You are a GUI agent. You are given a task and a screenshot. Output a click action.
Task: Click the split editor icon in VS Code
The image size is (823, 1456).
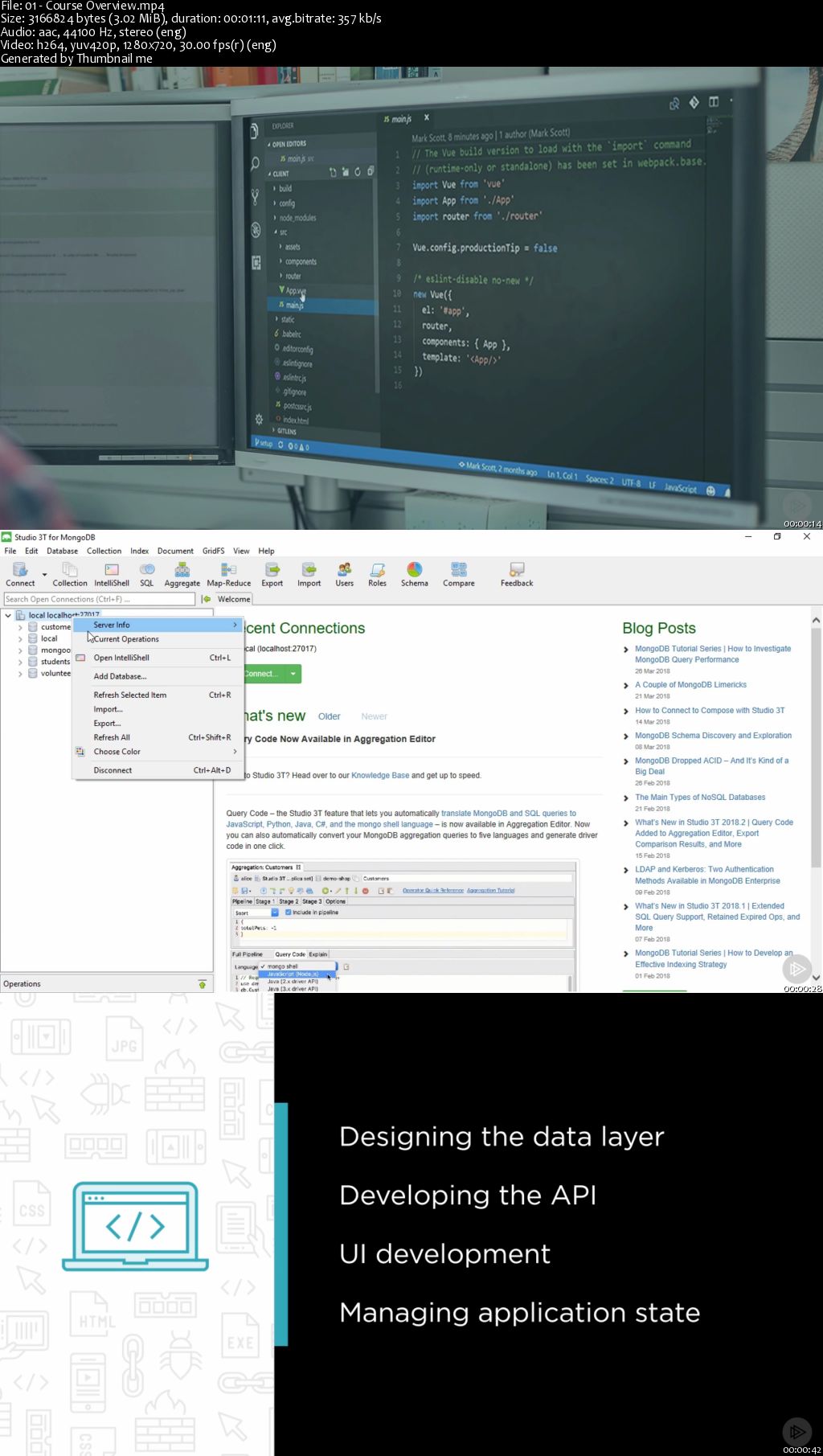(x=714, y=102)
